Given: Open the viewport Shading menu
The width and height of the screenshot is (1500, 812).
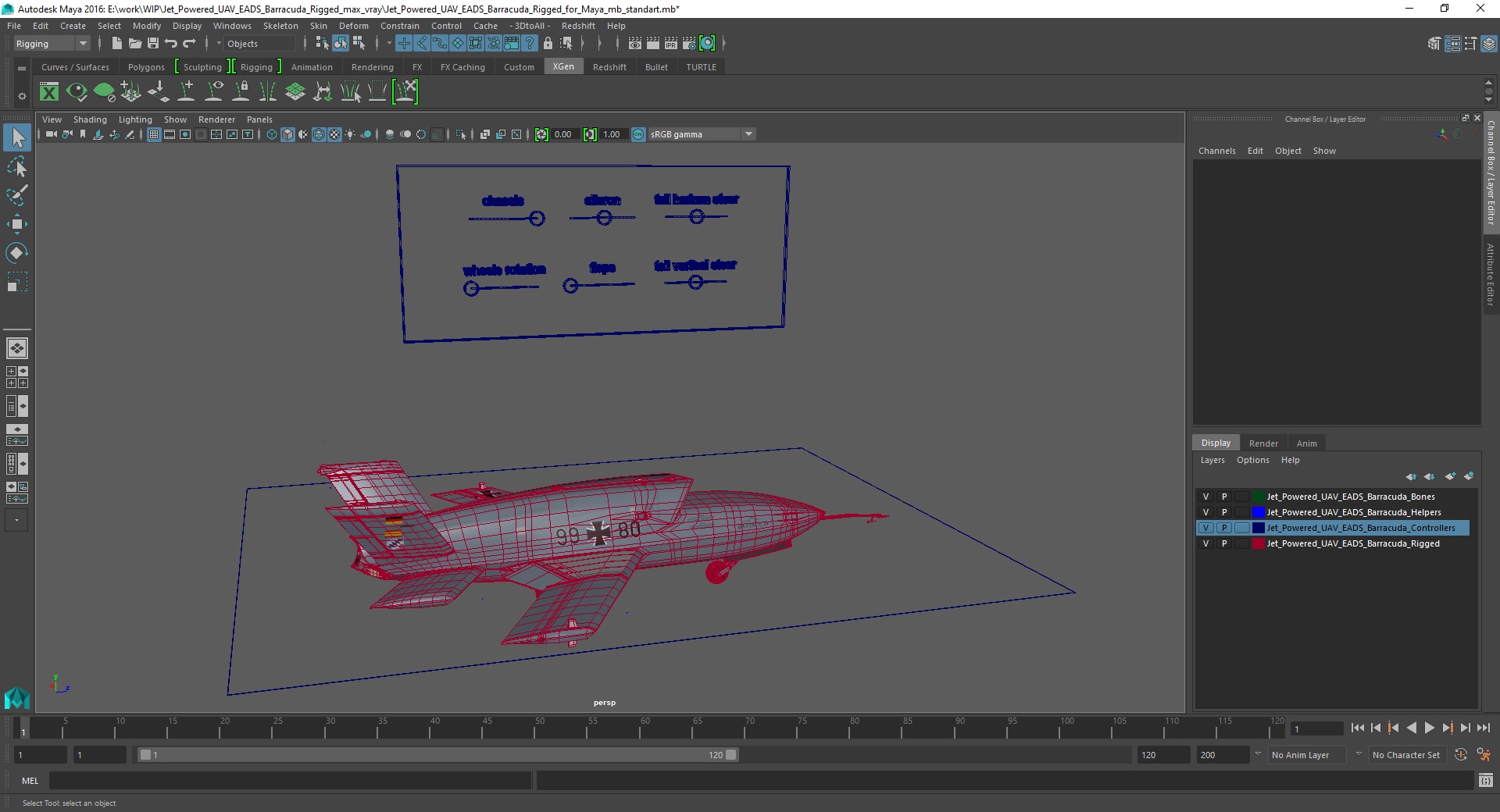Looking at the screenshot, I should pos(90,119).
